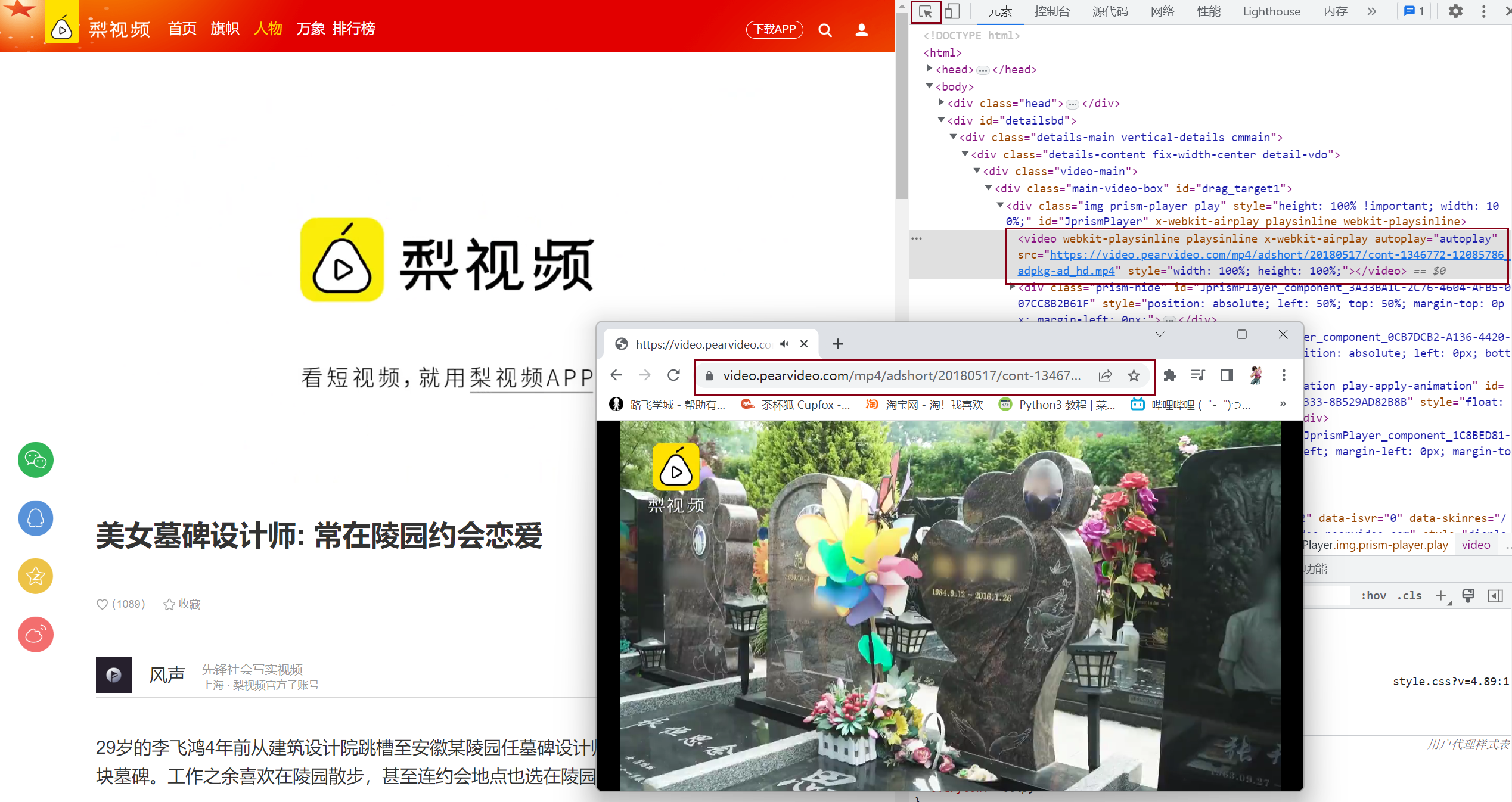Share via the green WeChat icon

coord(36,460)
